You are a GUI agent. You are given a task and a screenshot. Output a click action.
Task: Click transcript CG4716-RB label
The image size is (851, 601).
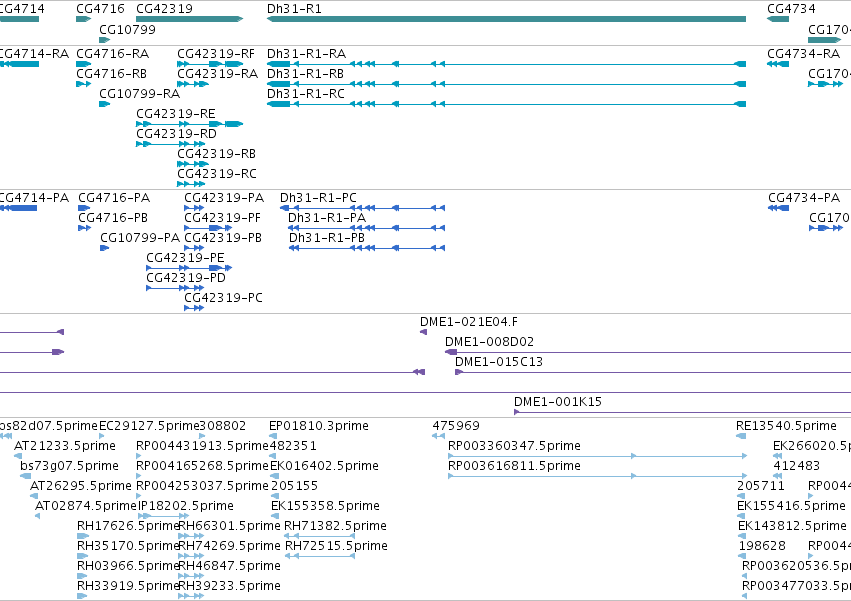111,74
